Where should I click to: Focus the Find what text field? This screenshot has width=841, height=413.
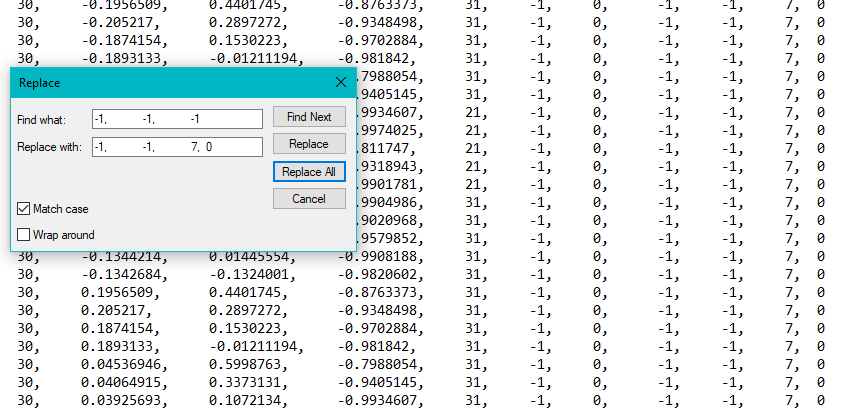176,119
